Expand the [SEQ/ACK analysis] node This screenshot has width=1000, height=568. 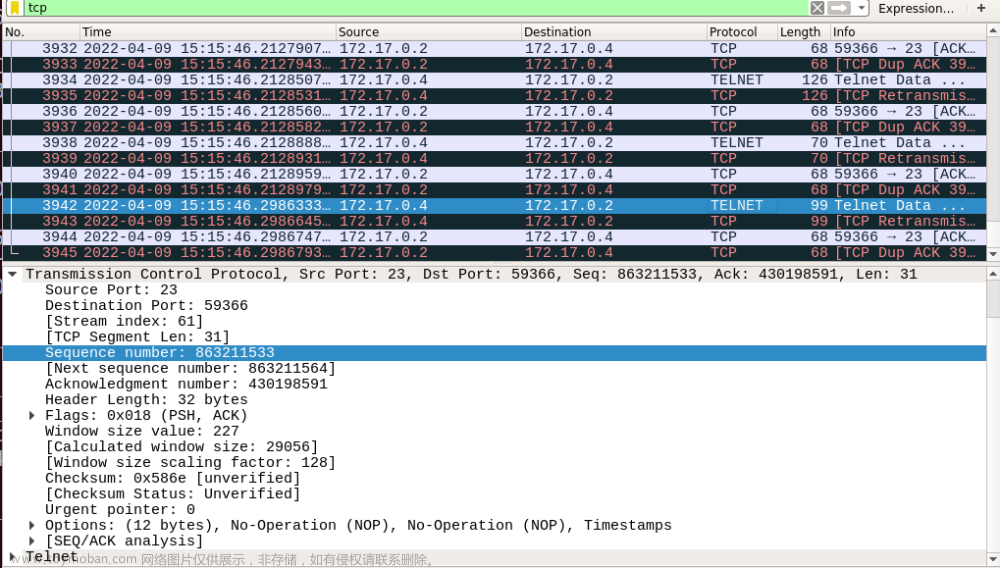point(31,541)
